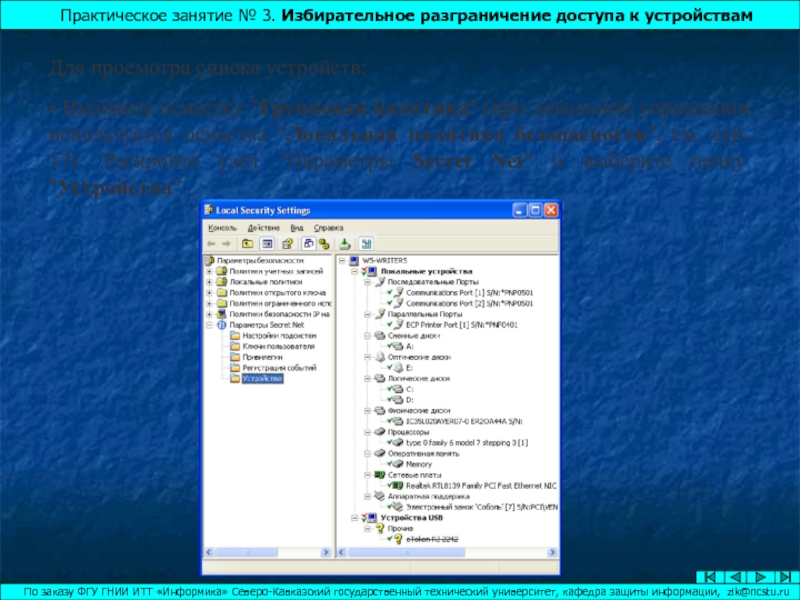The height and width of the screenshot is (600, 800).
Task: Click the Back arrow toolbar icon
Action: point(212,243)
